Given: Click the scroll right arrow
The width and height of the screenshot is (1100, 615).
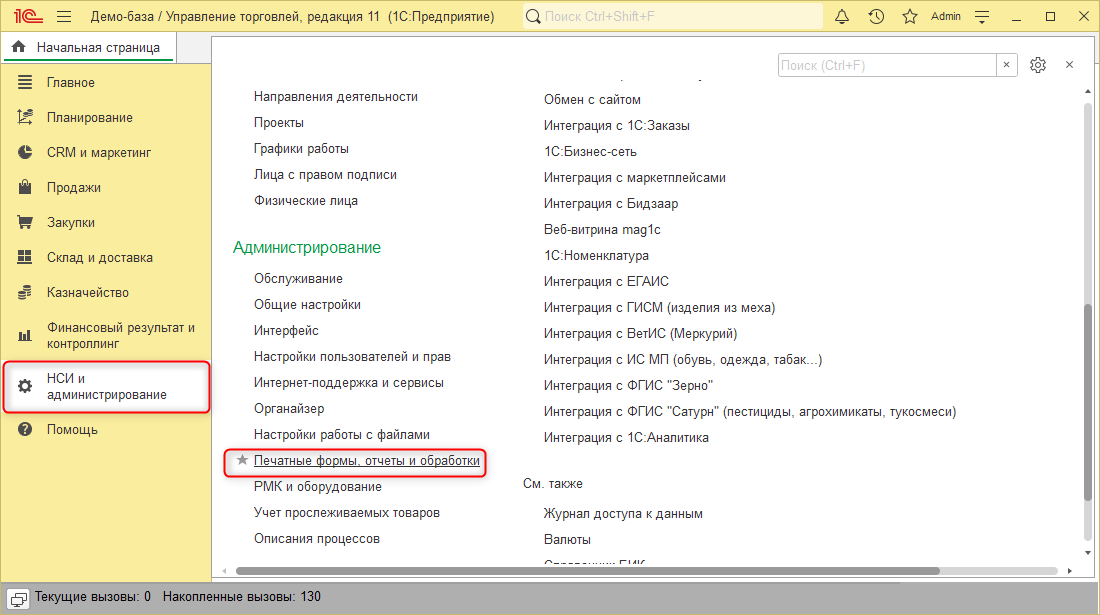Looking at the screenshot, I should pos(1069,571).
